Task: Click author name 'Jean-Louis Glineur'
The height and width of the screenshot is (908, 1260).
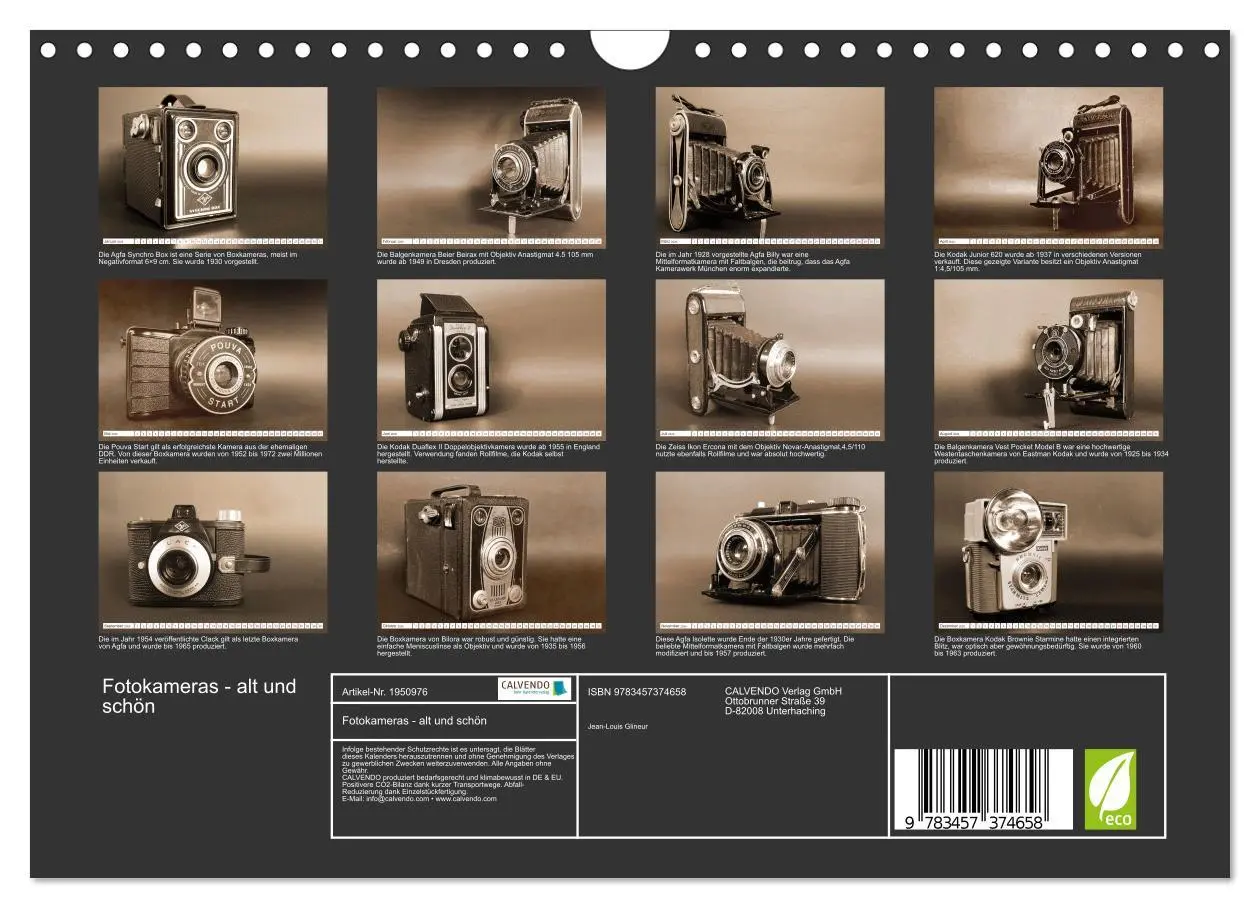Action: pyautogui.click(x=617, y=727)
